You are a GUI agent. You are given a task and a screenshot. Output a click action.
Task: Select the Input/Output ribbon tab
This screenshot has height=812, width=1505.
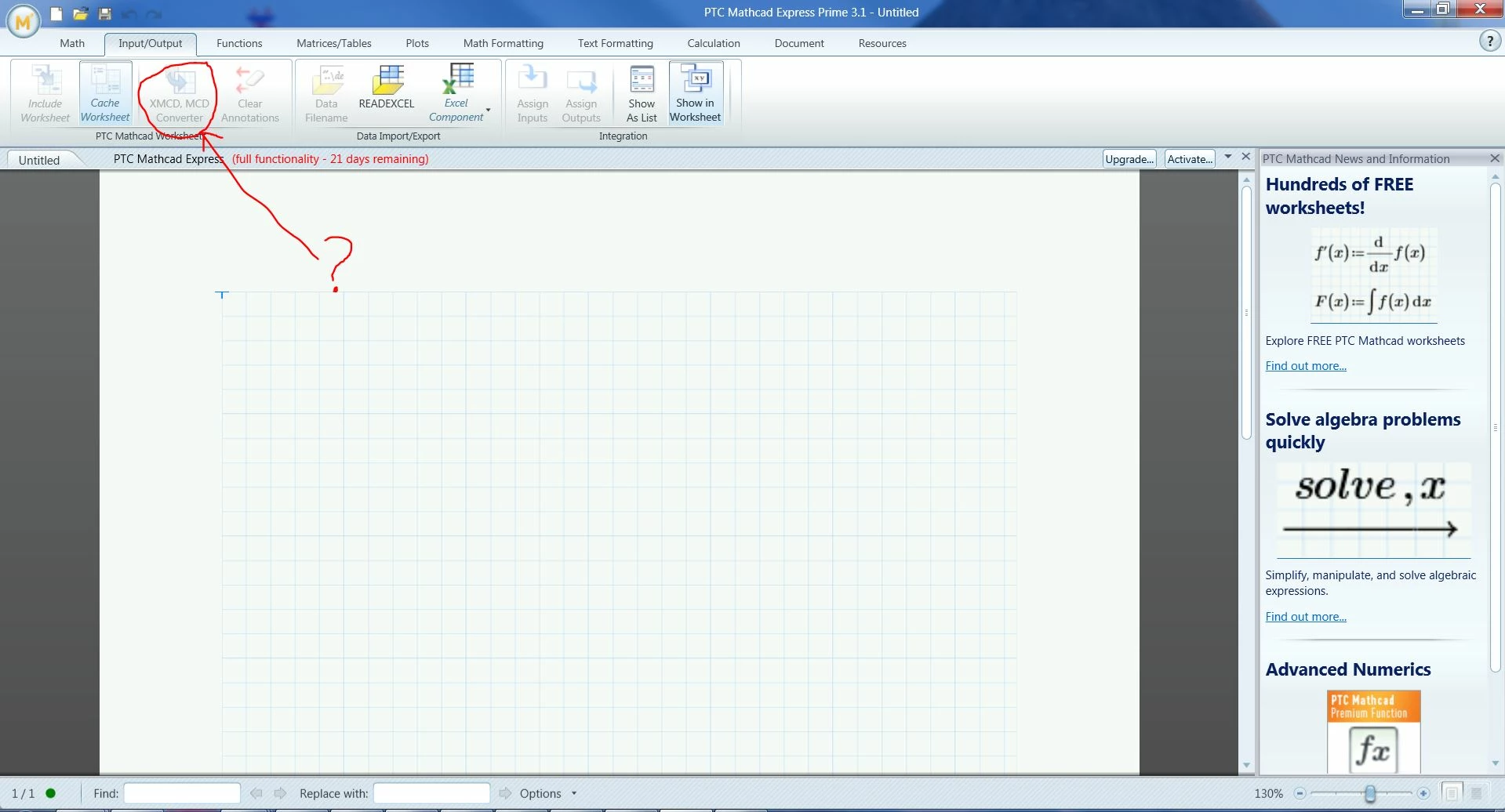pos(151,43)
